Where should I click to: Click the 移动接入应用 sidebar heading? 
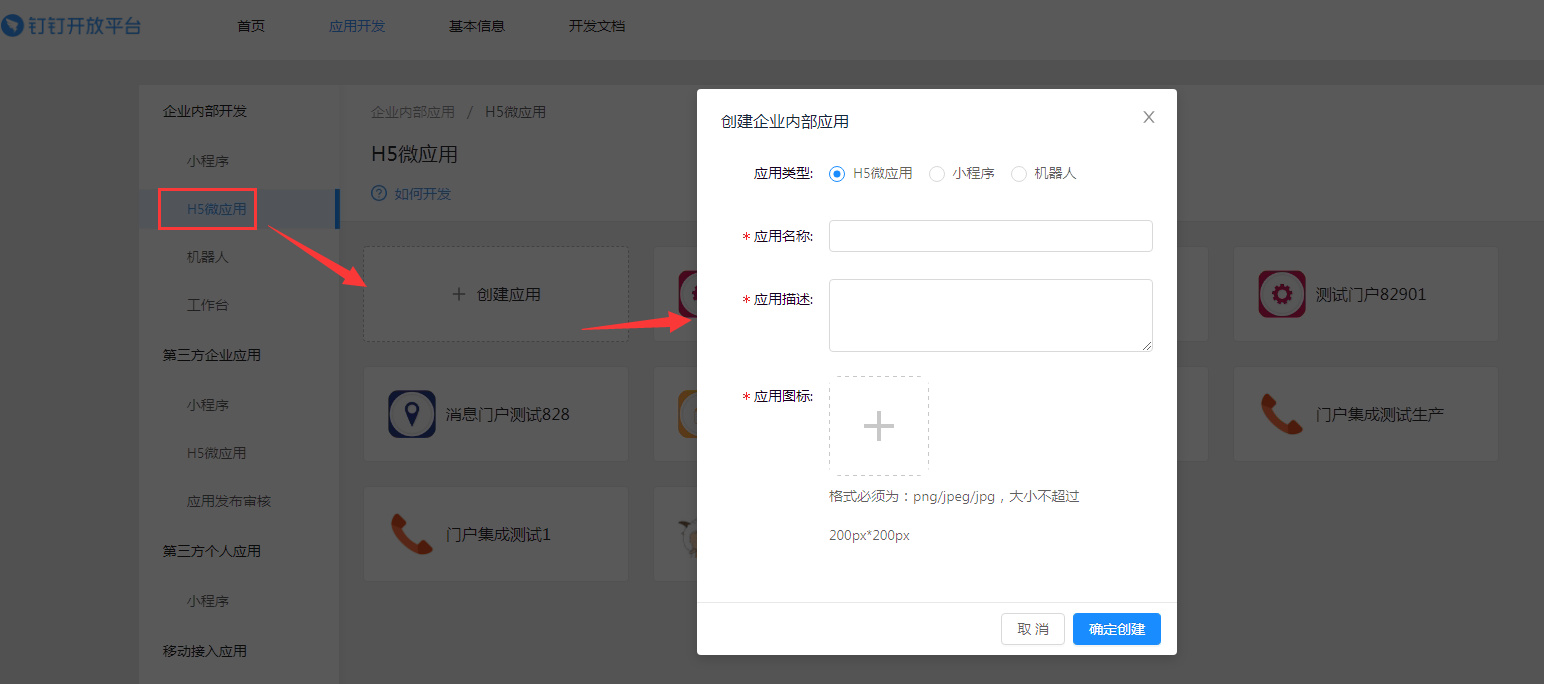pyautogui.click(x=205, y=651)
